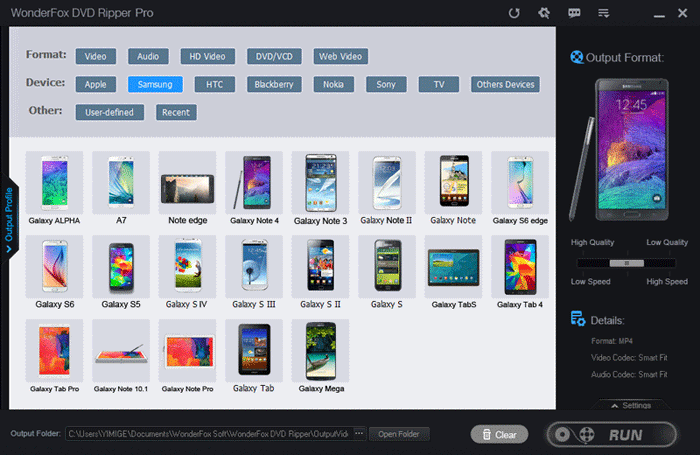The image size is (700, 455).
Task: Open the HD Video format tab
Action: pos(208,56)
